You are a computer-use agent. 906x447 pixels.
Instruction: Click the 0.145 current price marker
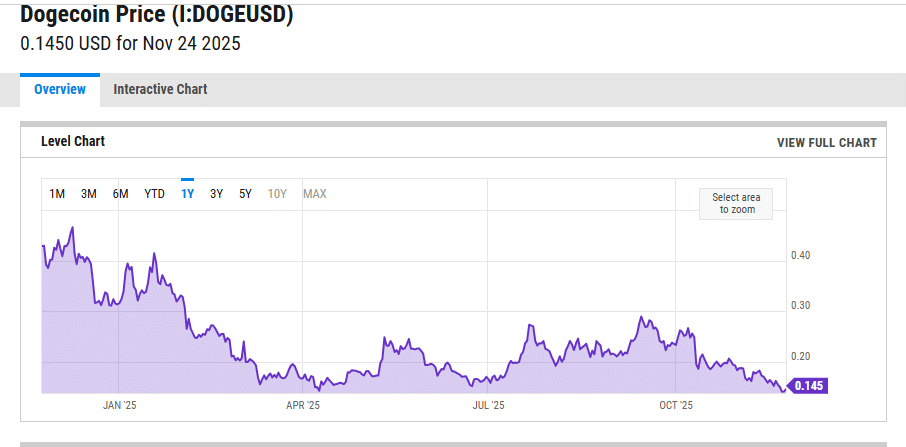(x=808, y=386)
